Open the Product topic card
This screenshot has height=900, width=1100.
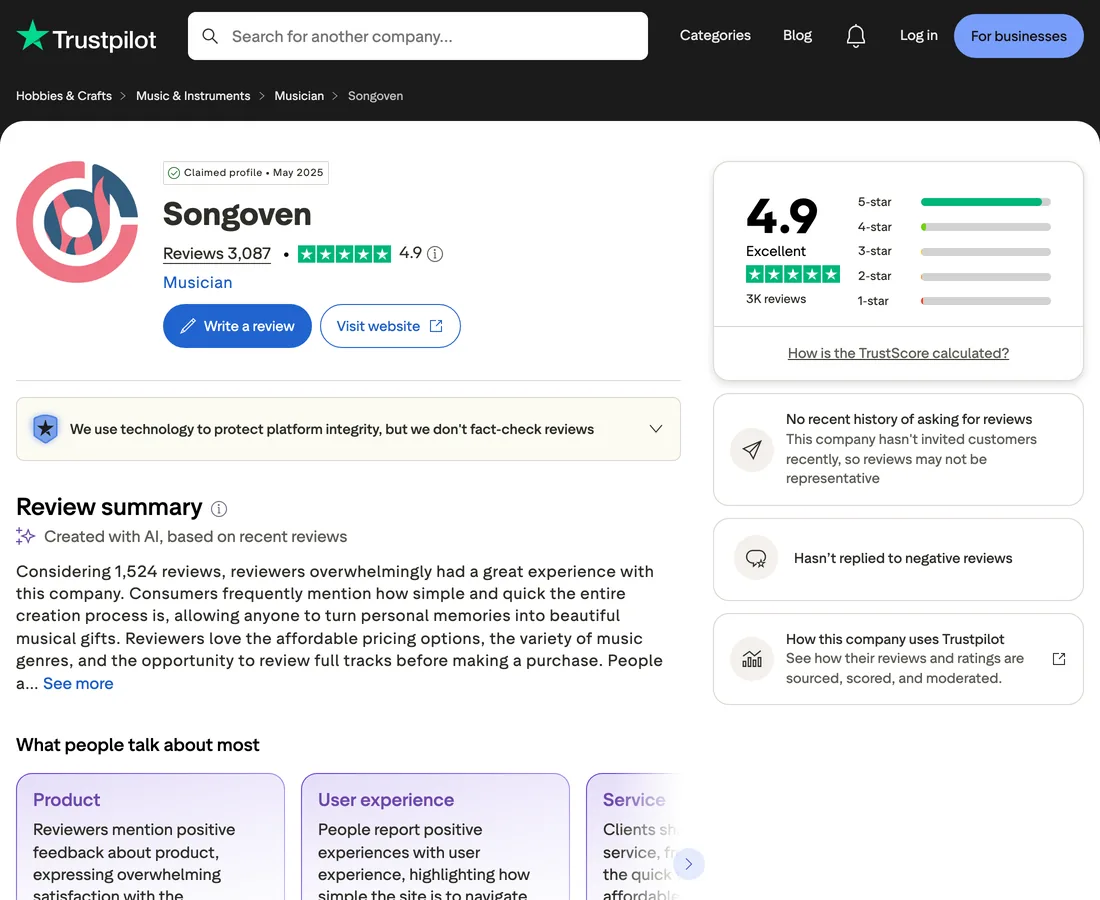[150, 837]
